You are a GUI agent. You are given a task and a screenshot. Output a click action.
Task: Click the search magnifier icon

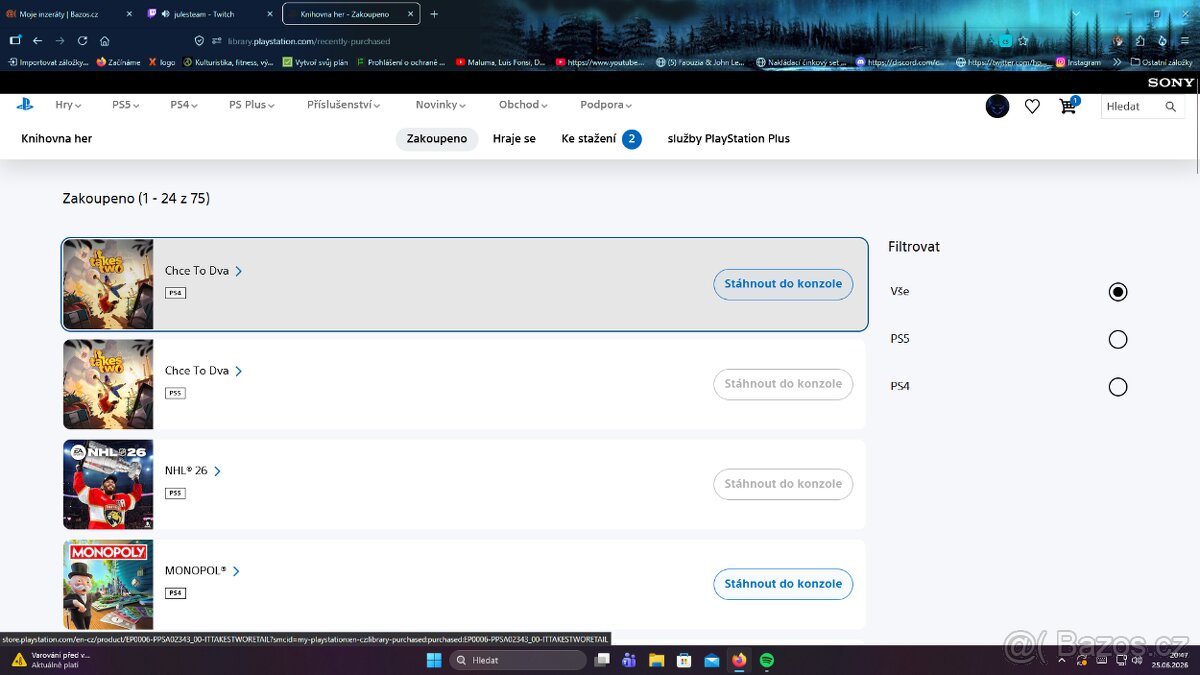(x=1171, y=106)
